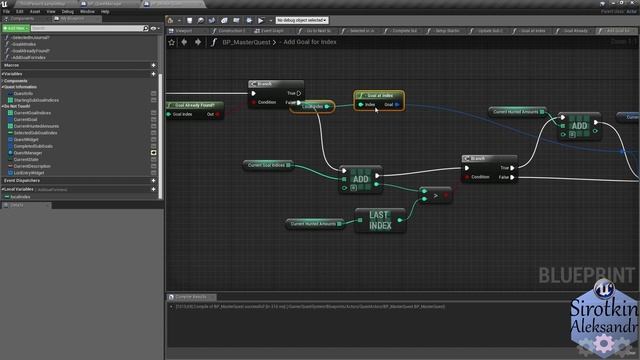This screenshot has width=640, height=360.
Task: Open the Compiler Results tab
Action: coord(191,297)
